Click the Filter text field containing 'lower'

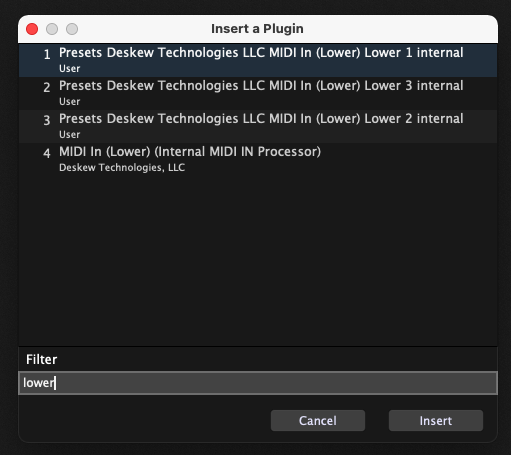pos(258,383)
